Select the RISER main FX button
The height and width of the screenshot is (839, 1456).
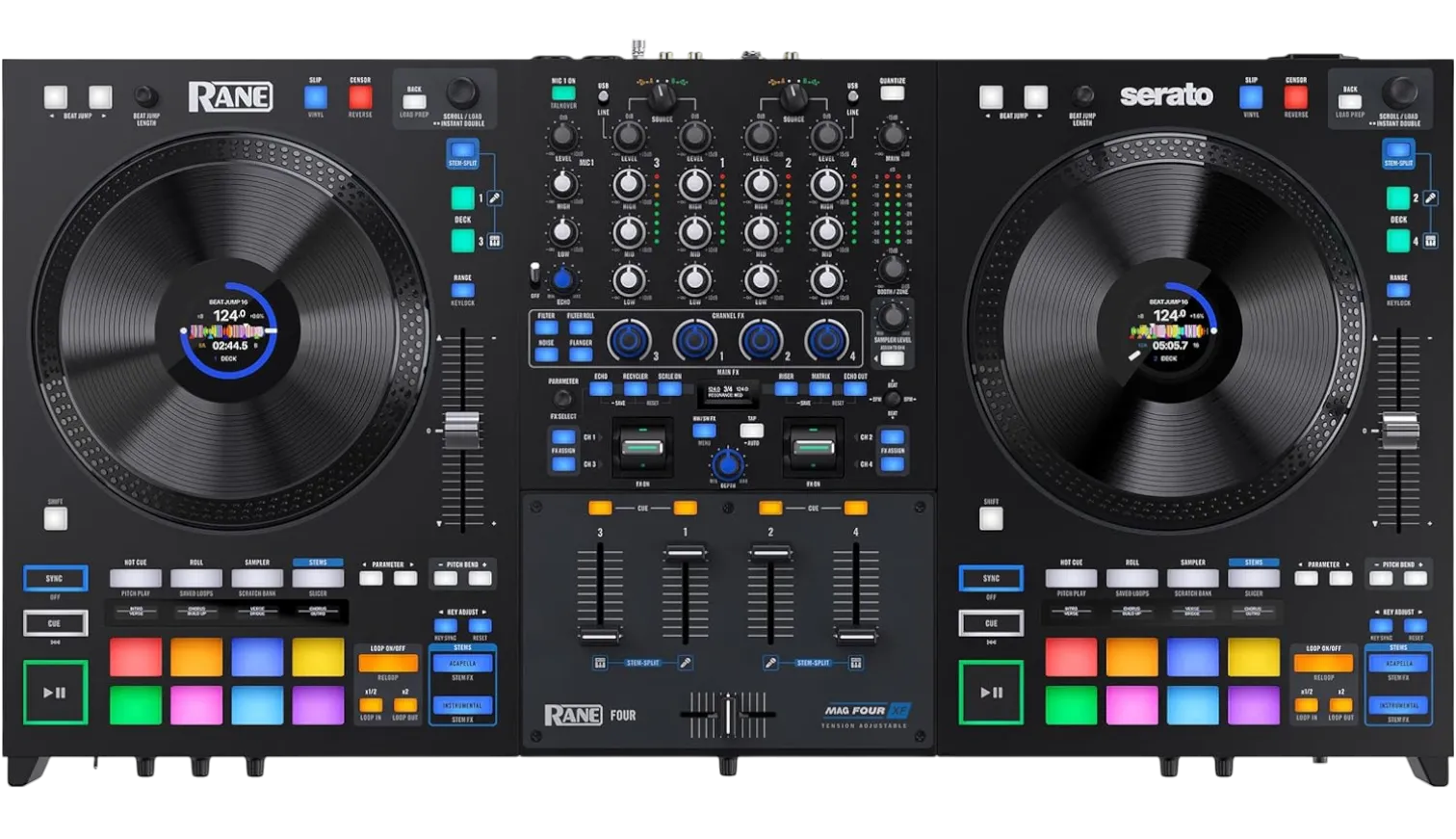786,389
